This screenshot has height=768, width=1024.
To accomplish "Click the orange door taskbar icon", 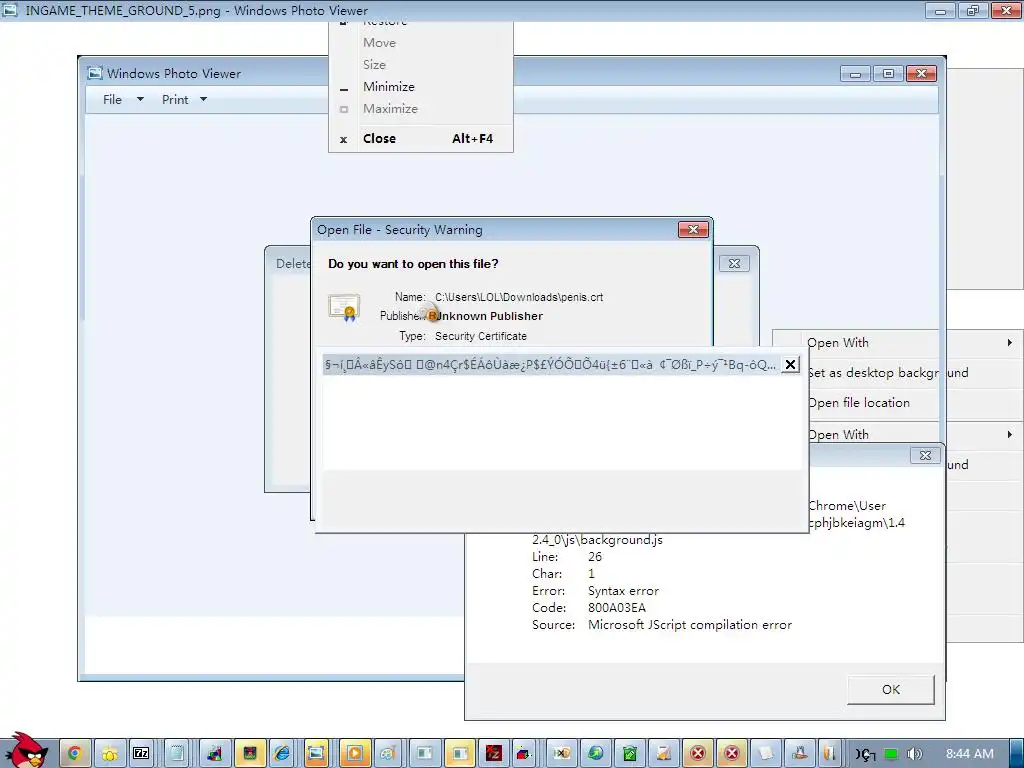I will pos(829,754).
